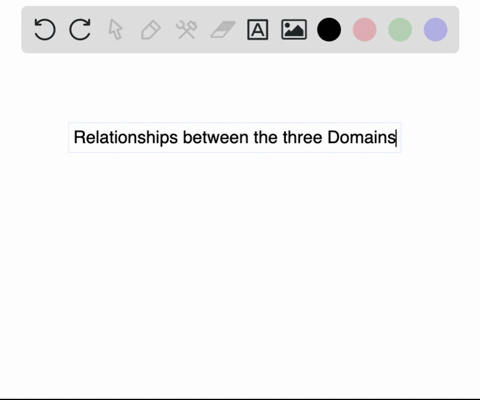480x400 pixels.
Task: Open the tools (hammer and wrench) icon
Action: coord(187,30)
